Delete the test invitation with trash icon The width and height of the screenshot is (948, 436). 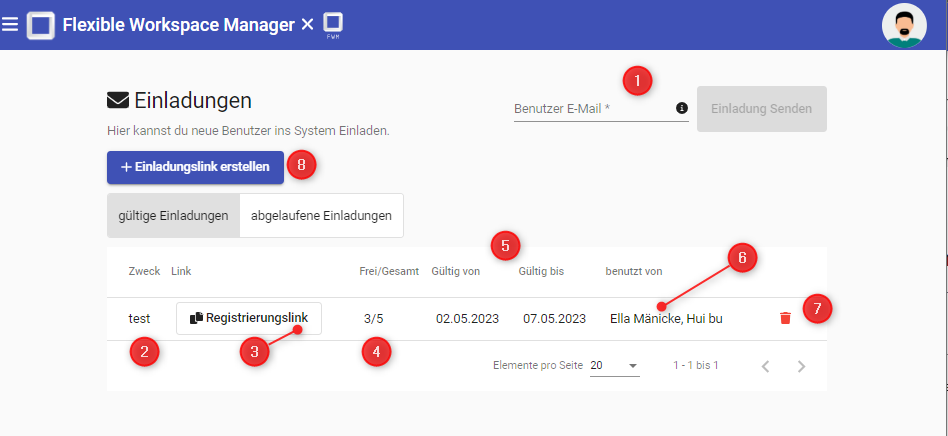tap(785, 318)
